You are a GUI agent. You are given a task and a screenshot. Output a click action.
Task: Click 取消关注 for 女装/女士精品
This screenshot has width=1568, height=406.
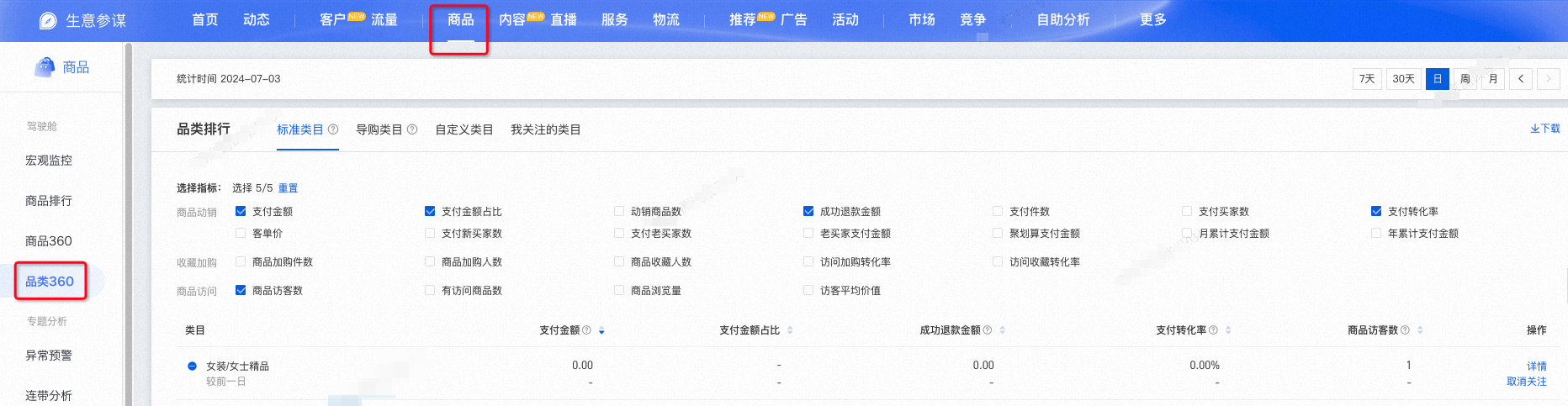pyautogui.click(x=1527, y=382)
